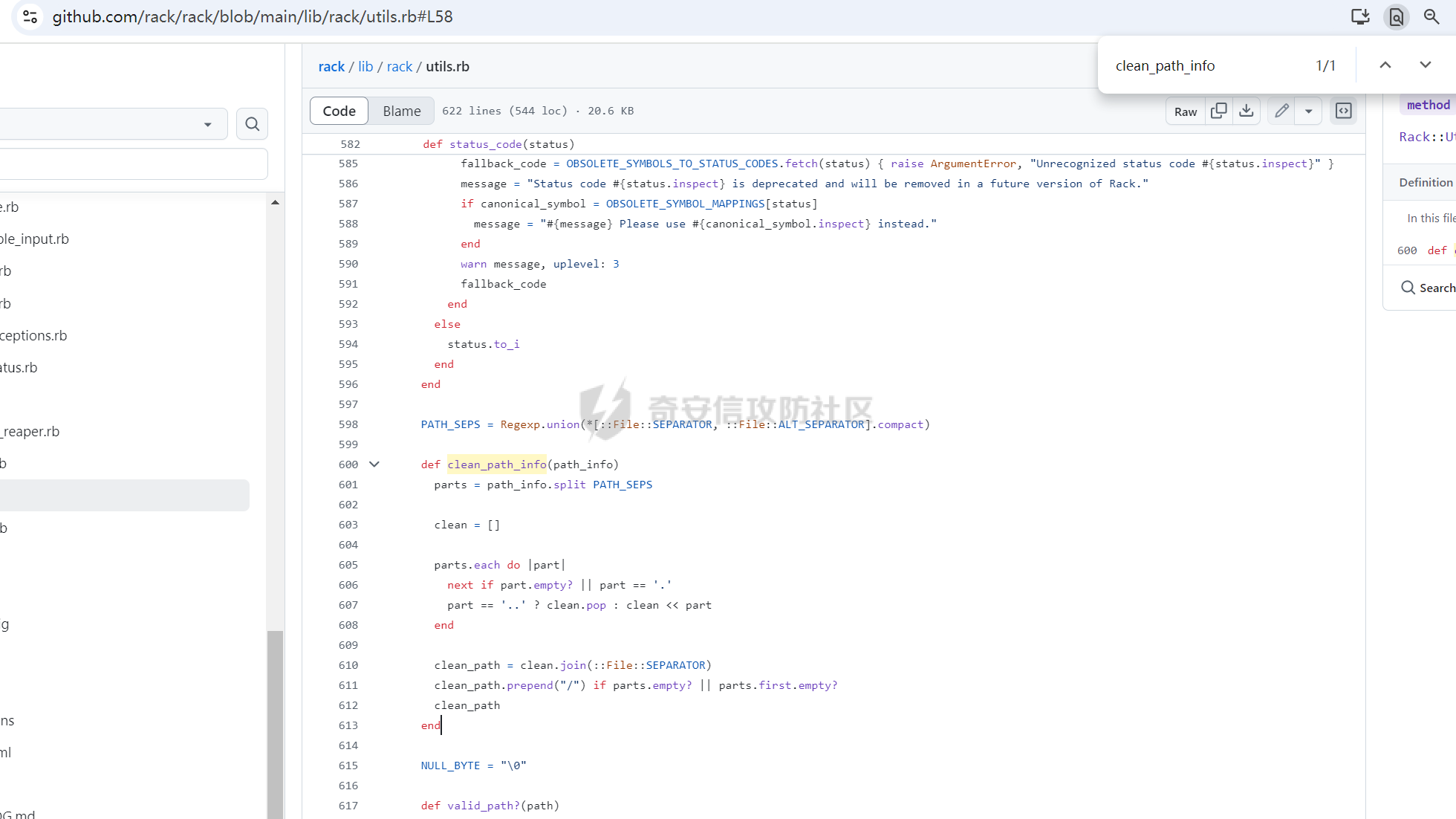
Task: Switch to the Code tab
Action: 339,111
